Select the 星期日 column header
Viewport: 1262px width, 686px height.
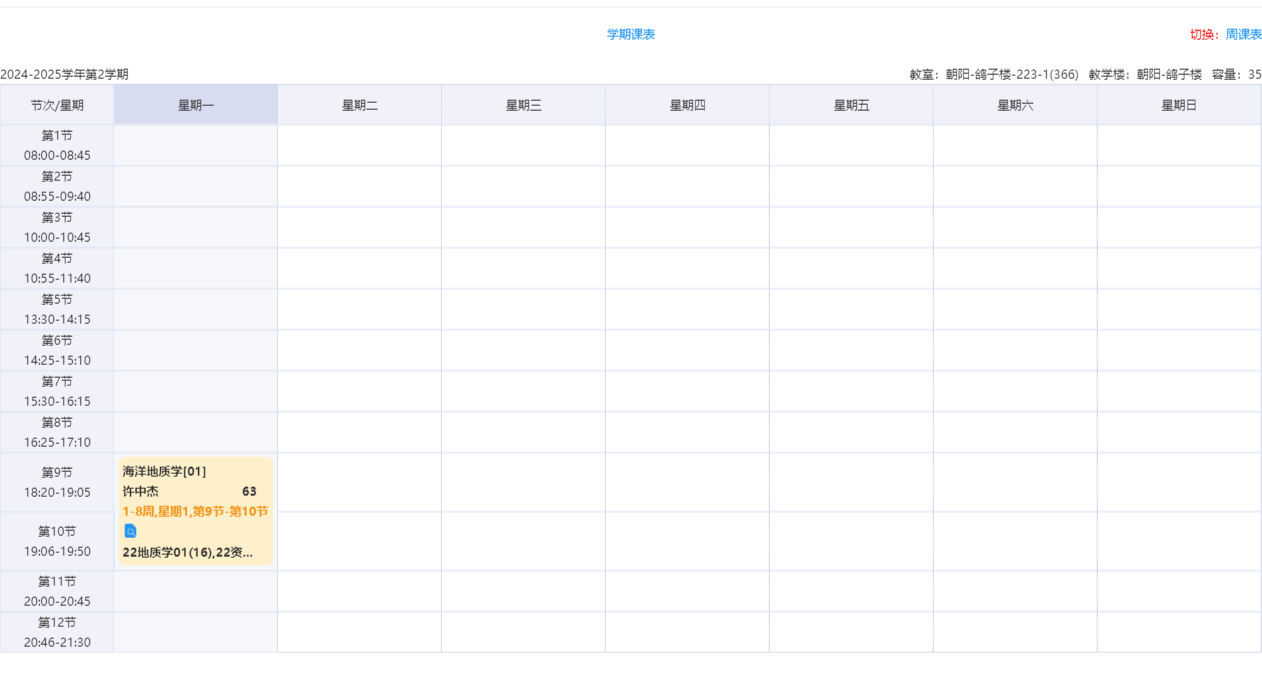(x=1179, y=105)
